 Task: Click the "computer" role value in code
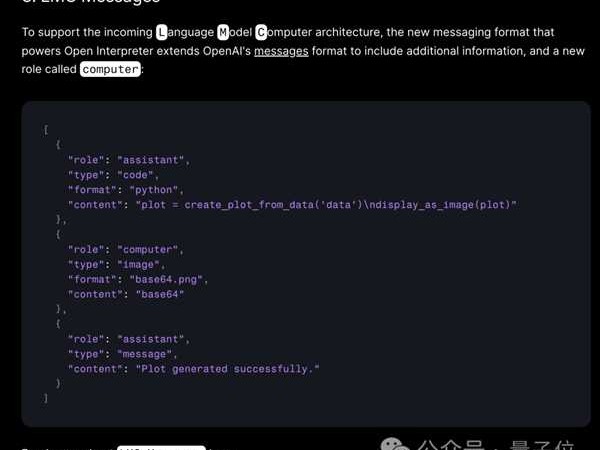[x=150, y=249]
